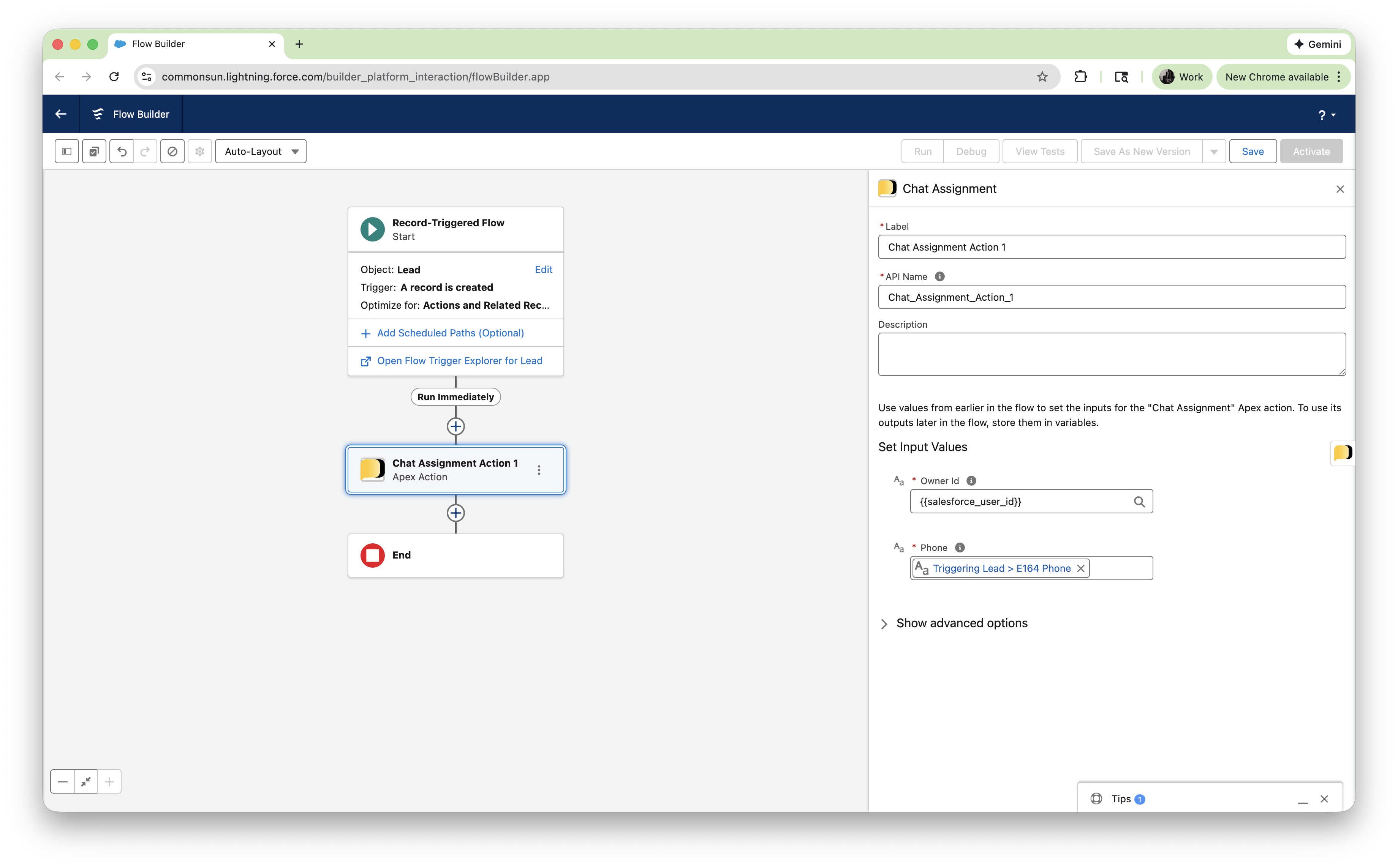Expand Show advanced options section

884,624
